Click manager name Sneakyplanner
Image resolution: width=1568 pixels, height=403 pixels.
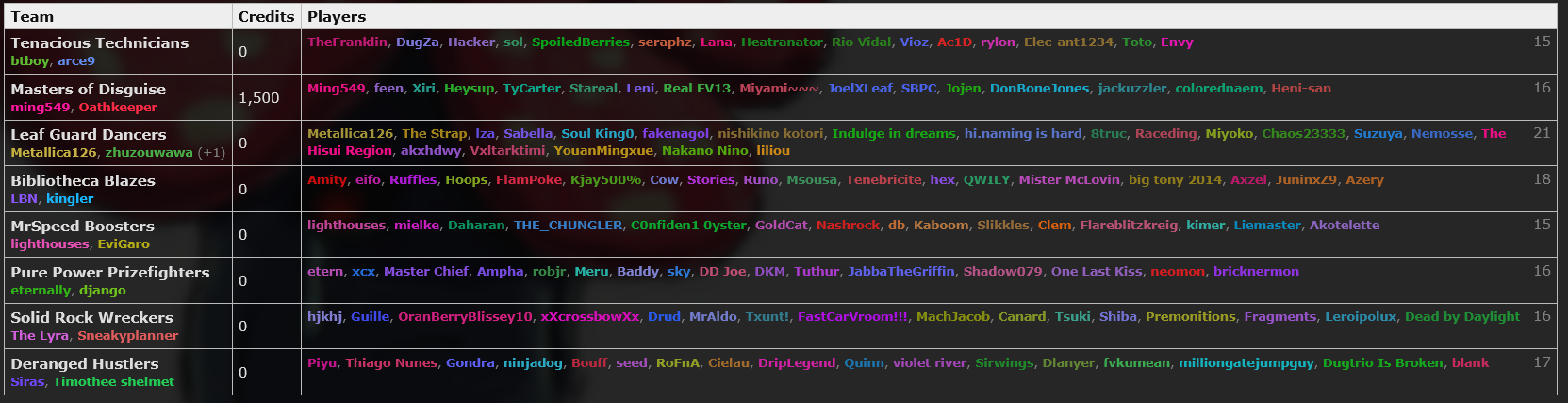[x=128, y=335]
